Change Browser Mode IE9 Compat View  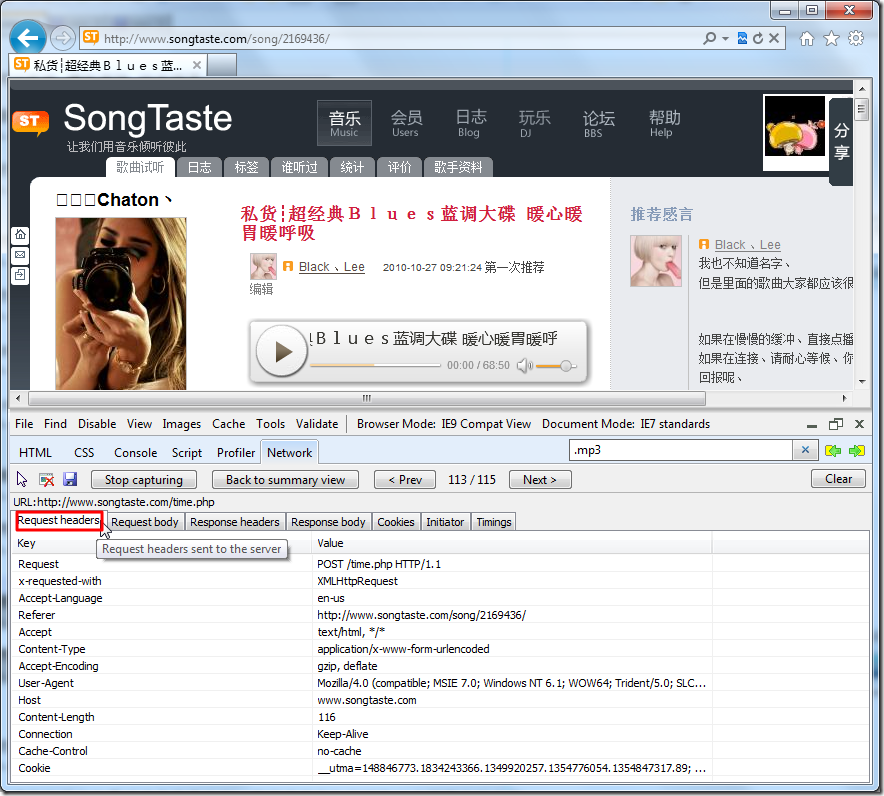point(444,424)
